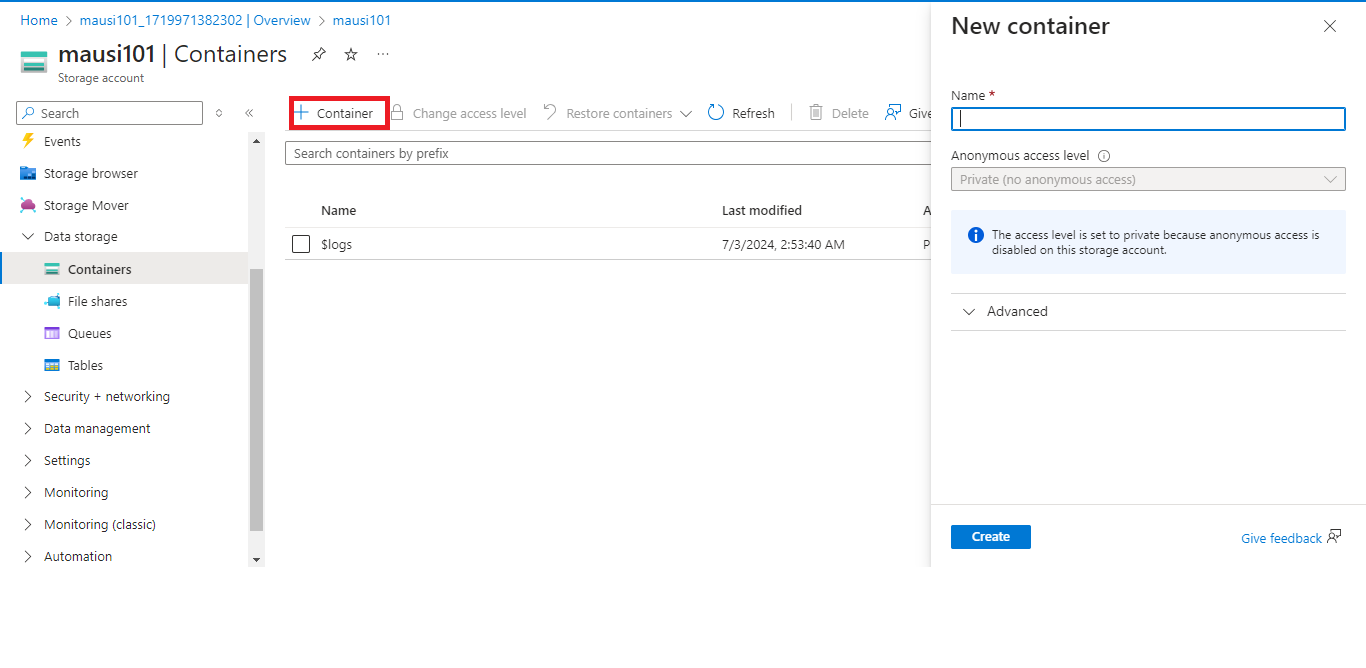Select the $logs container checkbox

301,244
